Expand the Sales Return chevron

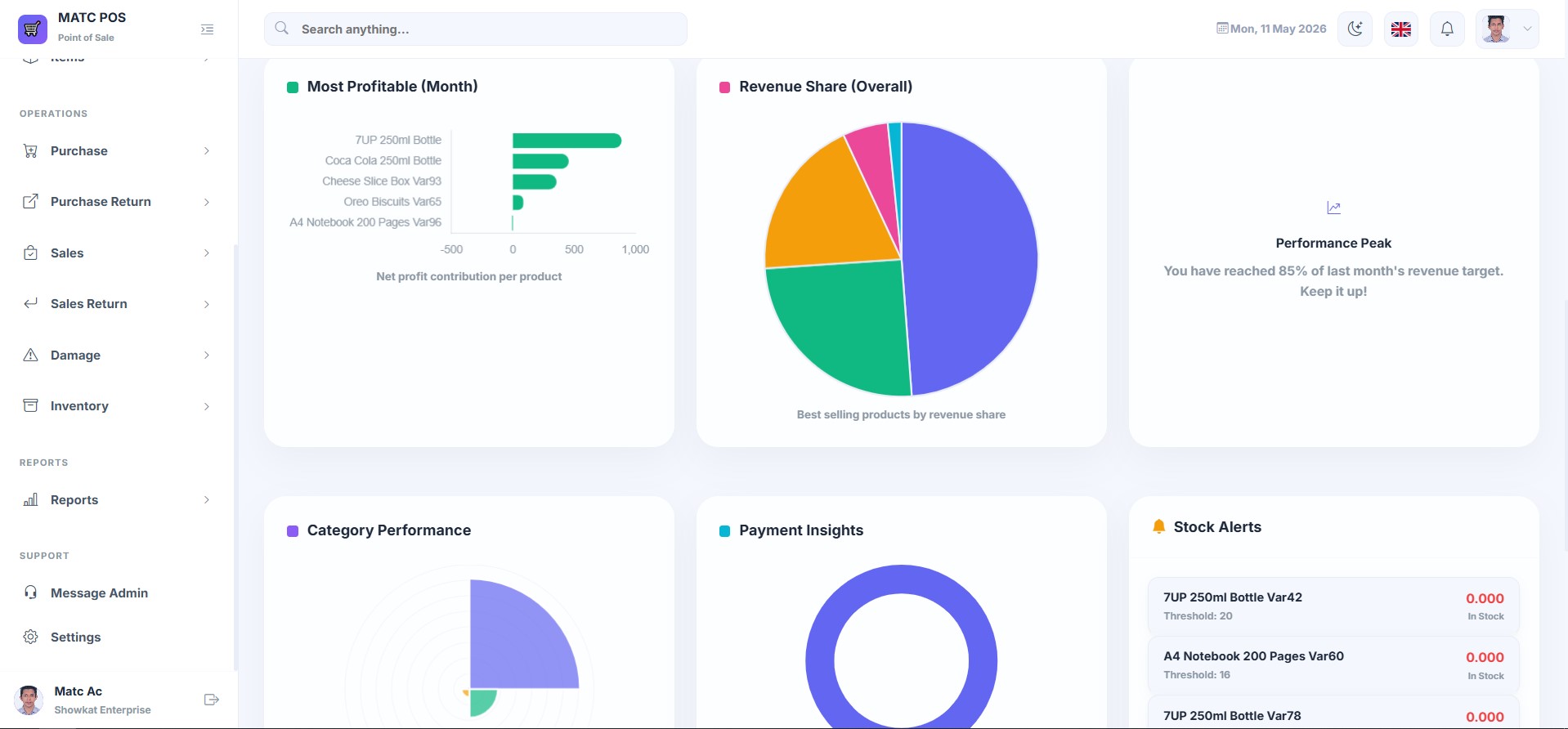pos(207,304)
